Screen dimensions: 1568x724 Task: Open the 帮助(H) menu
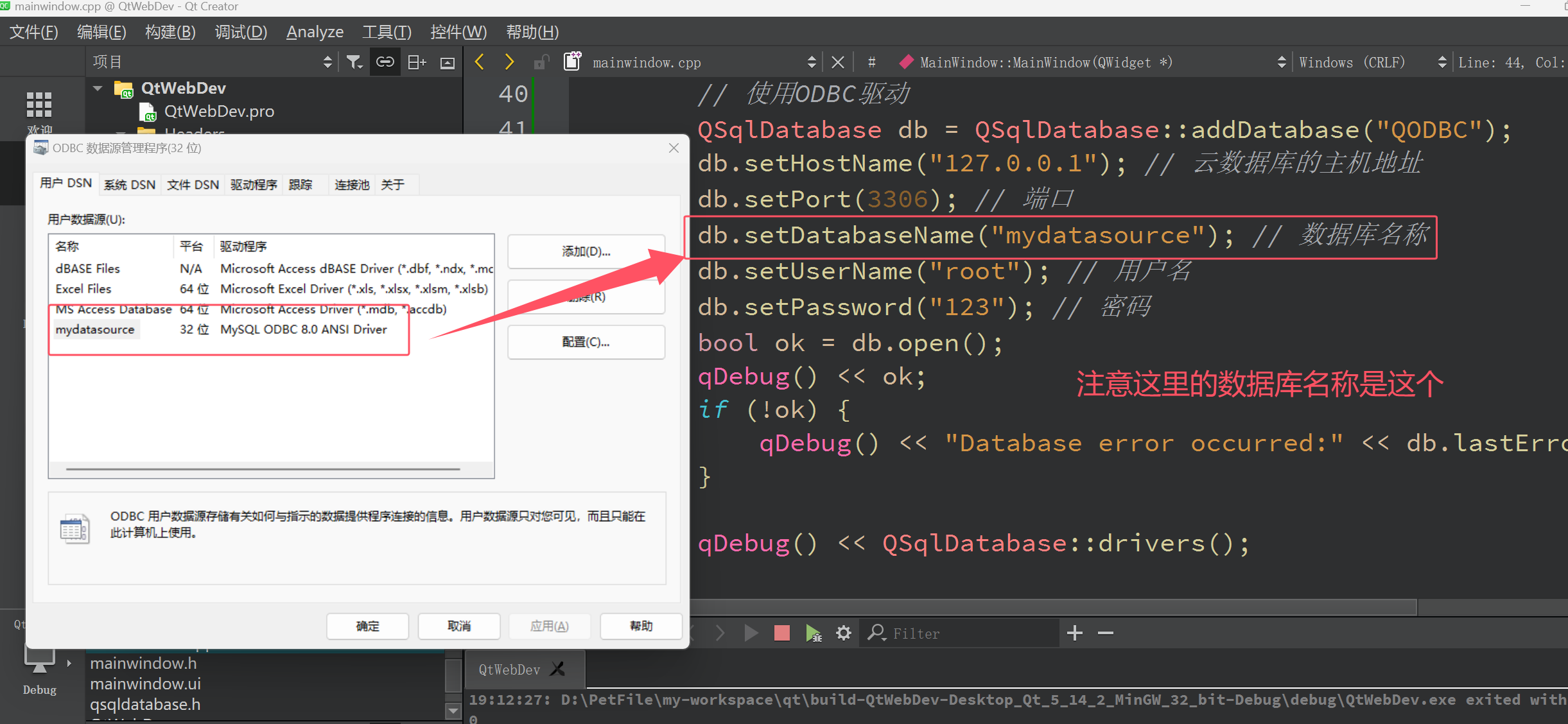pos(532,31)
